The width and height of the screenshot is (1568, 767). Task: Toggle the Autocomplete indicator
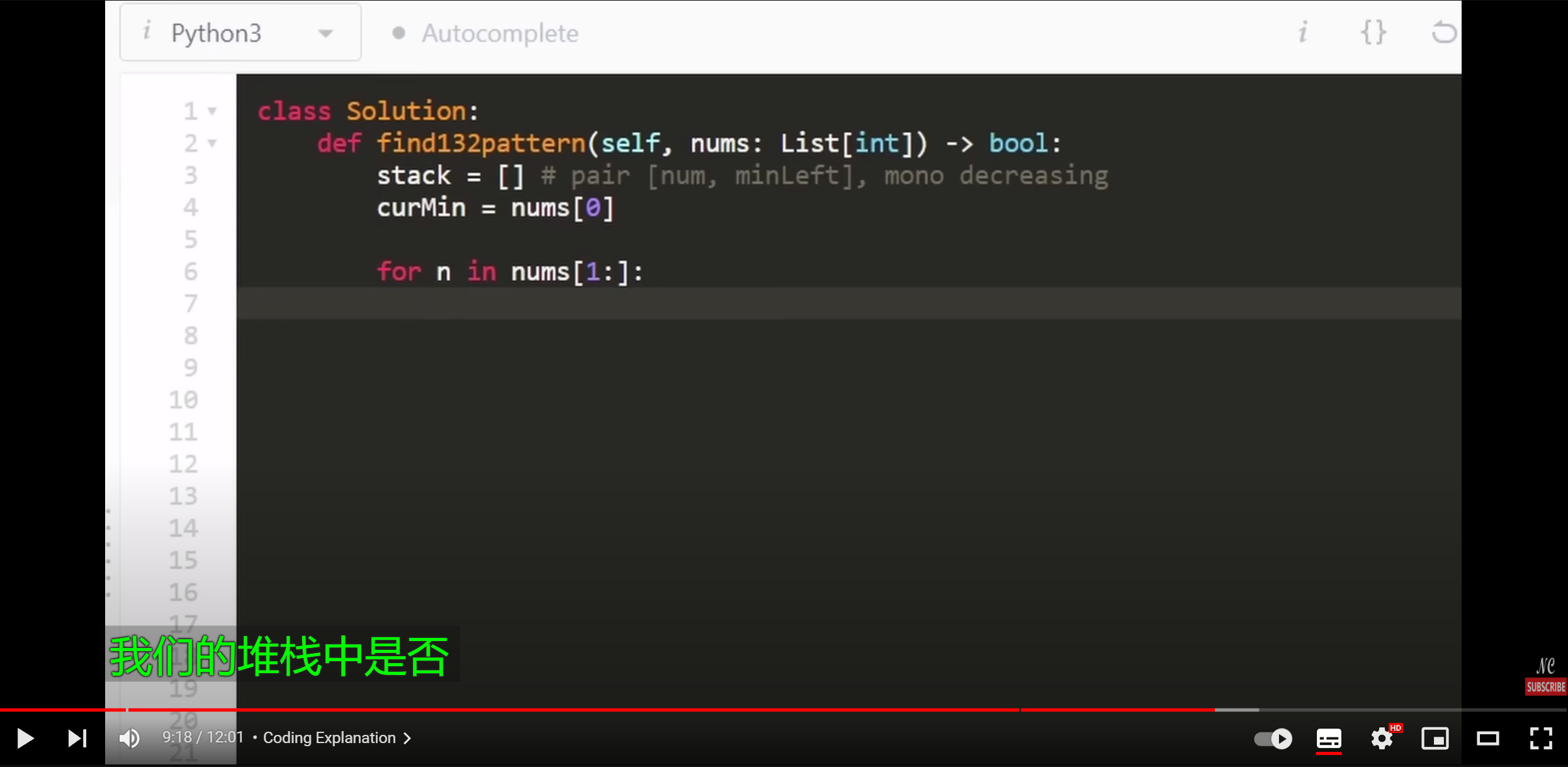[x=485, y=33]
